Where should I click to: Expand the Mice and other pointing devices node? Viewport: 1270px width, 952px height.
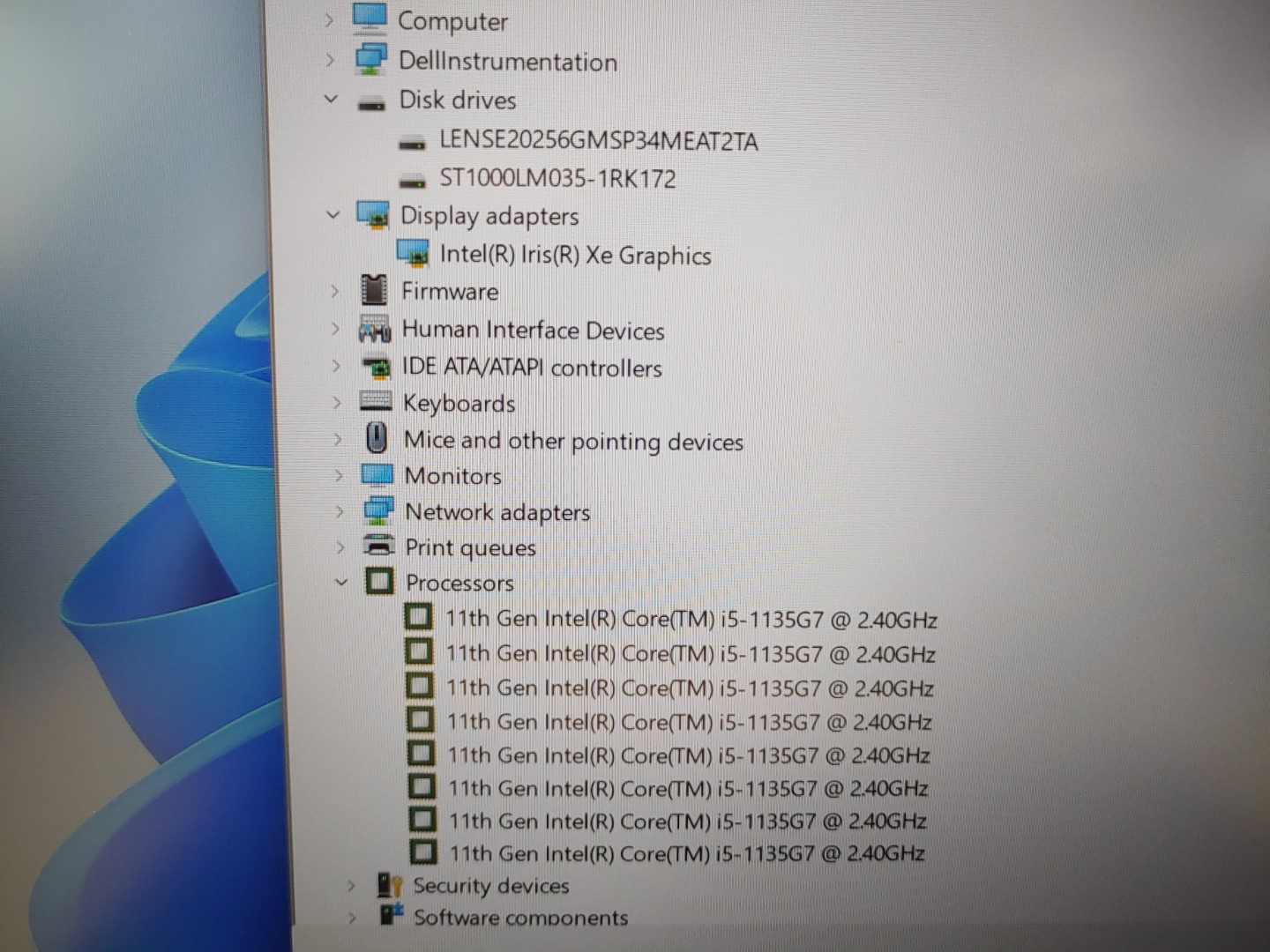(x=338, y=438)
